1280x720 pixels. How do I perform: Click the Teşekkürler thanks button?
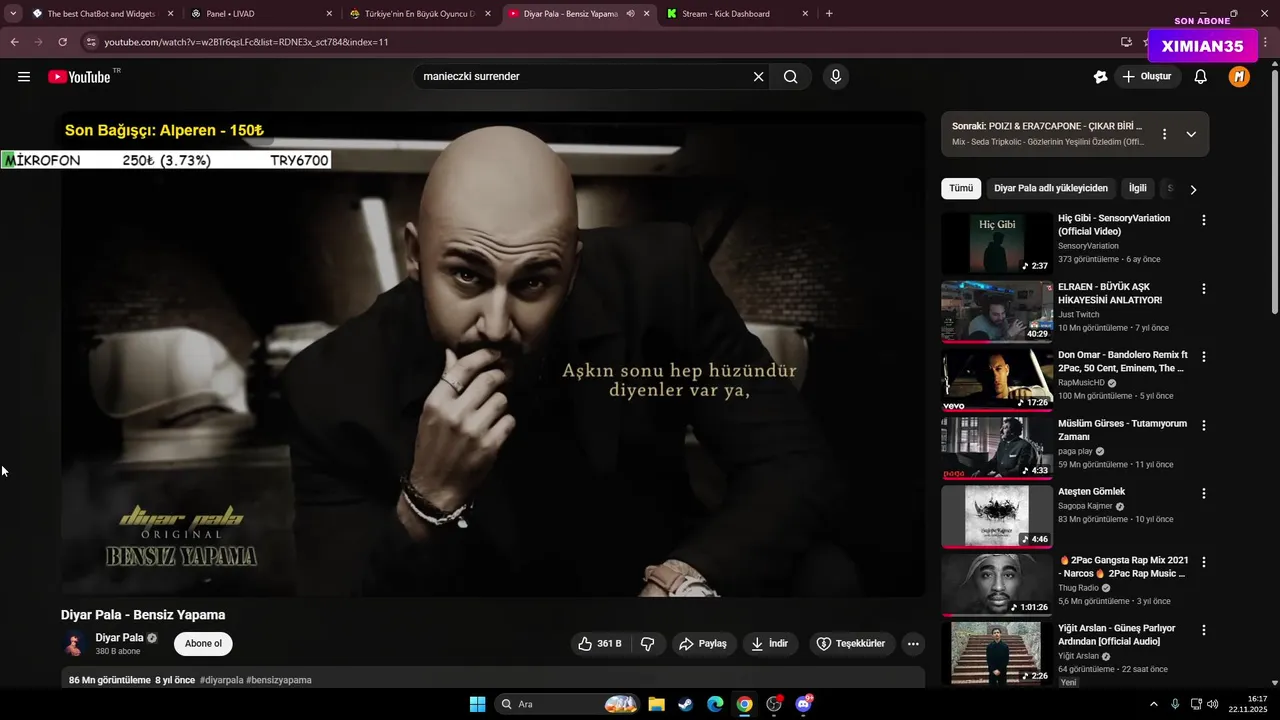[851, 644]
